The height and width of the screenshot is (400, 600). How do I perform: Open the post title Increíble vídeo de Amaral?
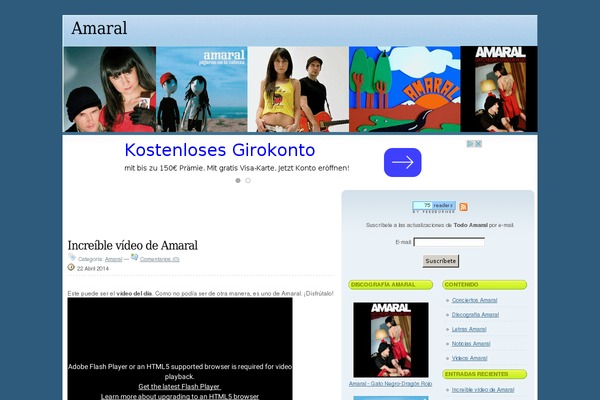(x=132, y=245)
